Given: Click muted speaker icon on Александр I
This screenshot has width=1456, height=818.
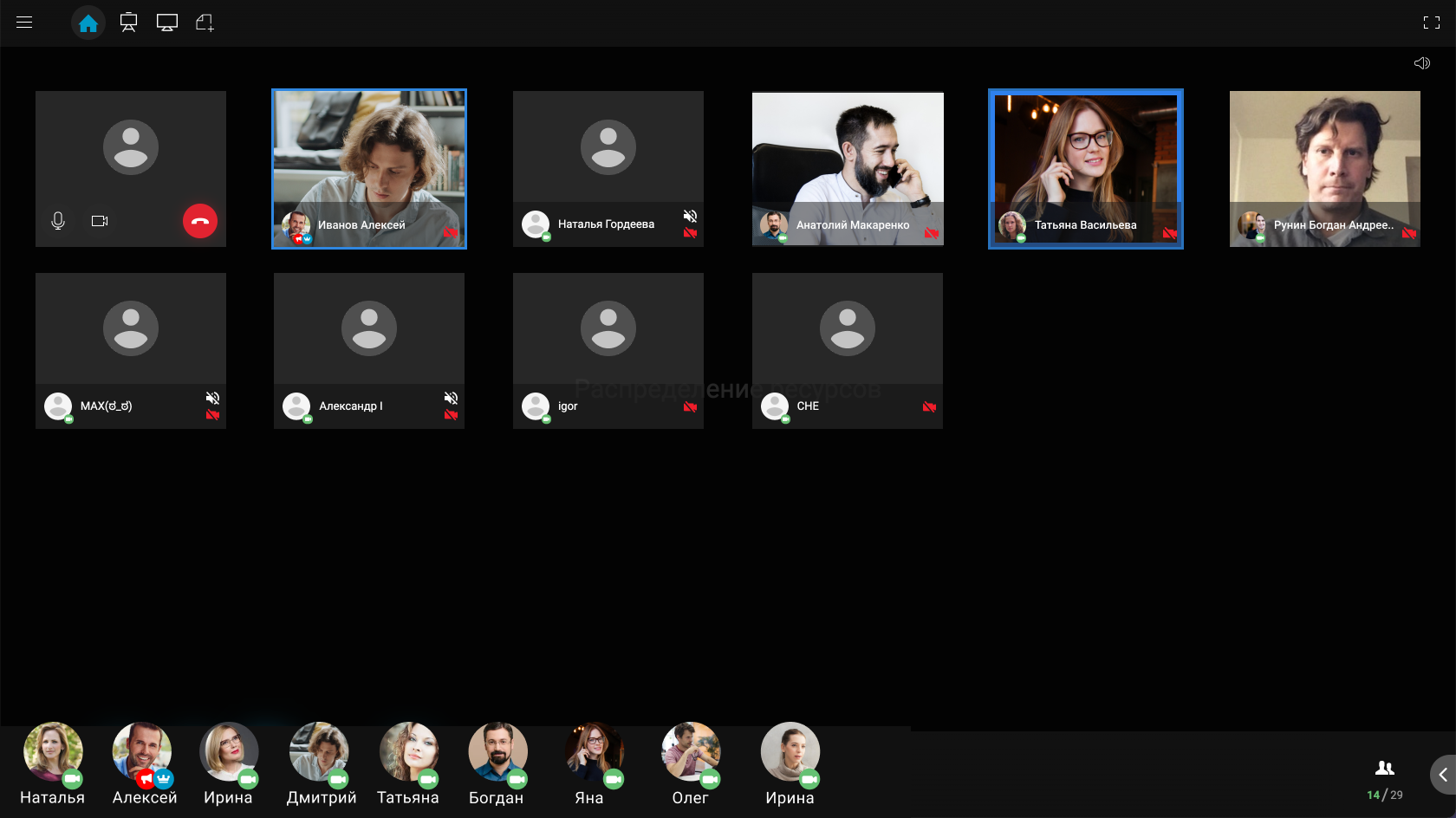Looking at the screenshot, I should click(451, 398).
